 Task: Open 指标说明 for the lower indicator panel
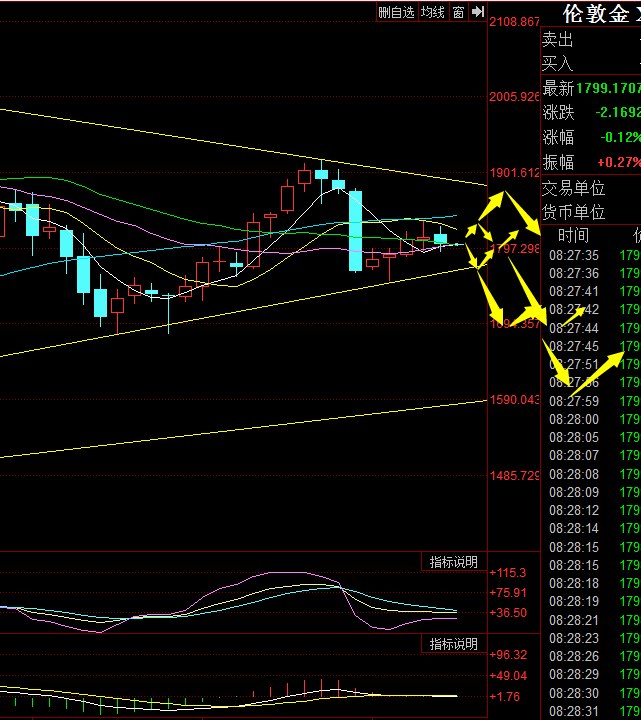point(454,644)
